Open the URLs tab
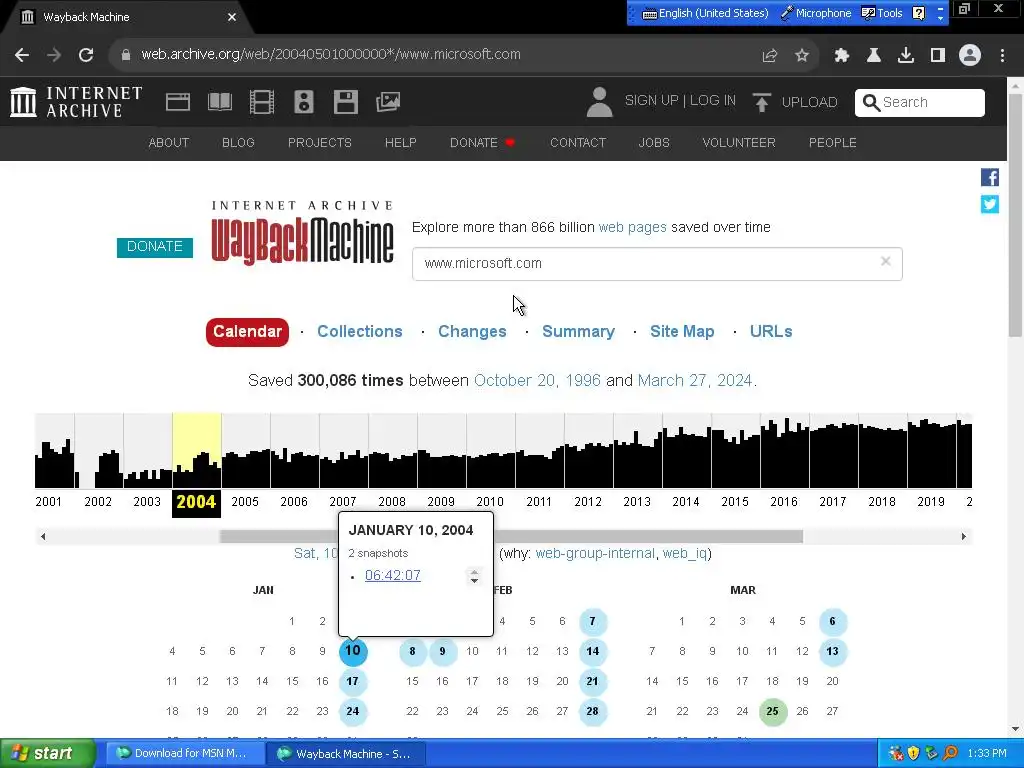Screen dimensions: 1024x768 click(771, 332)
